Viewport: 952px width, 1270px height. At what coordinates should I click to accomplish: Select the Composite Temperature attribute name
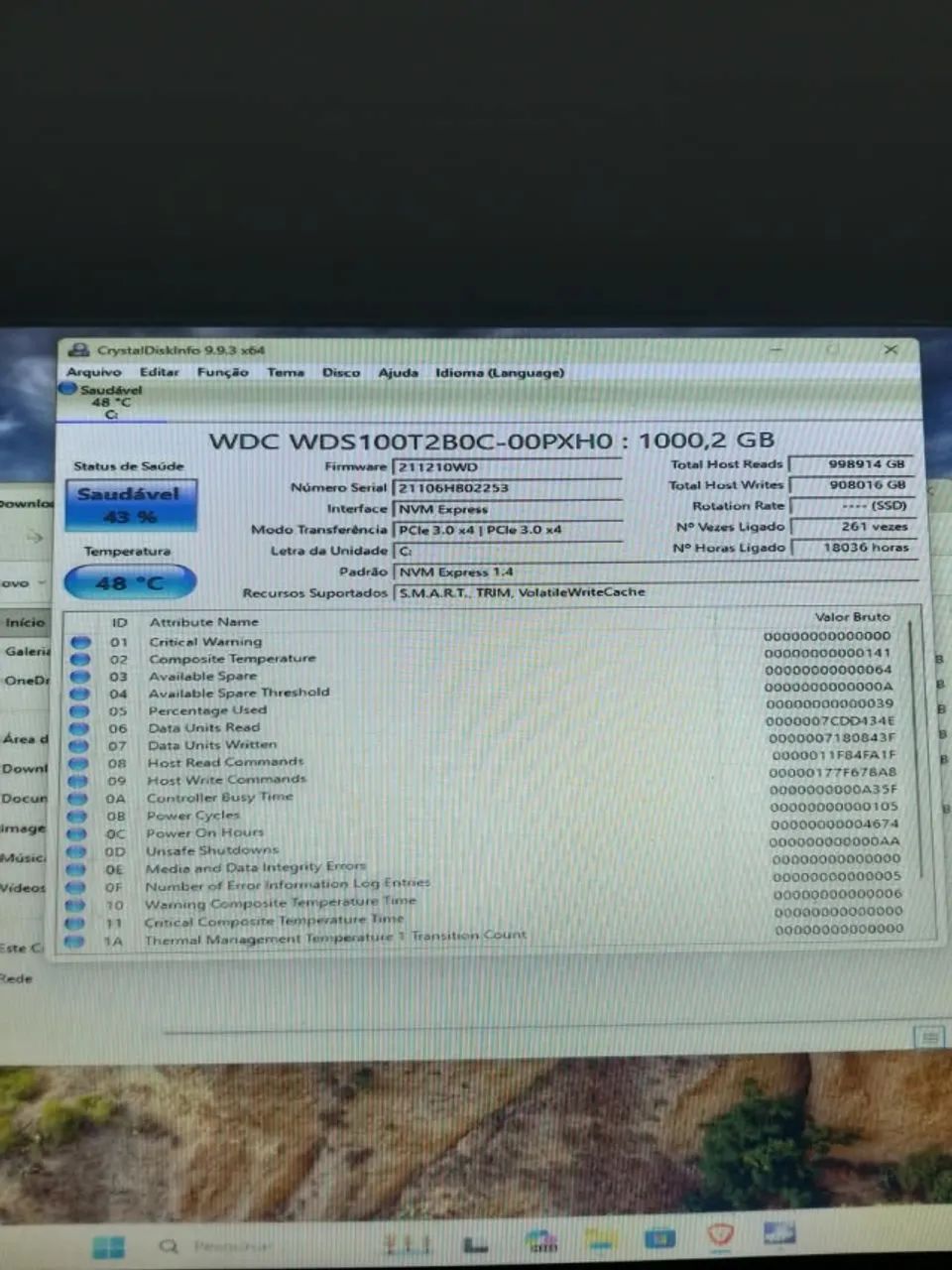tap(232, 659)
